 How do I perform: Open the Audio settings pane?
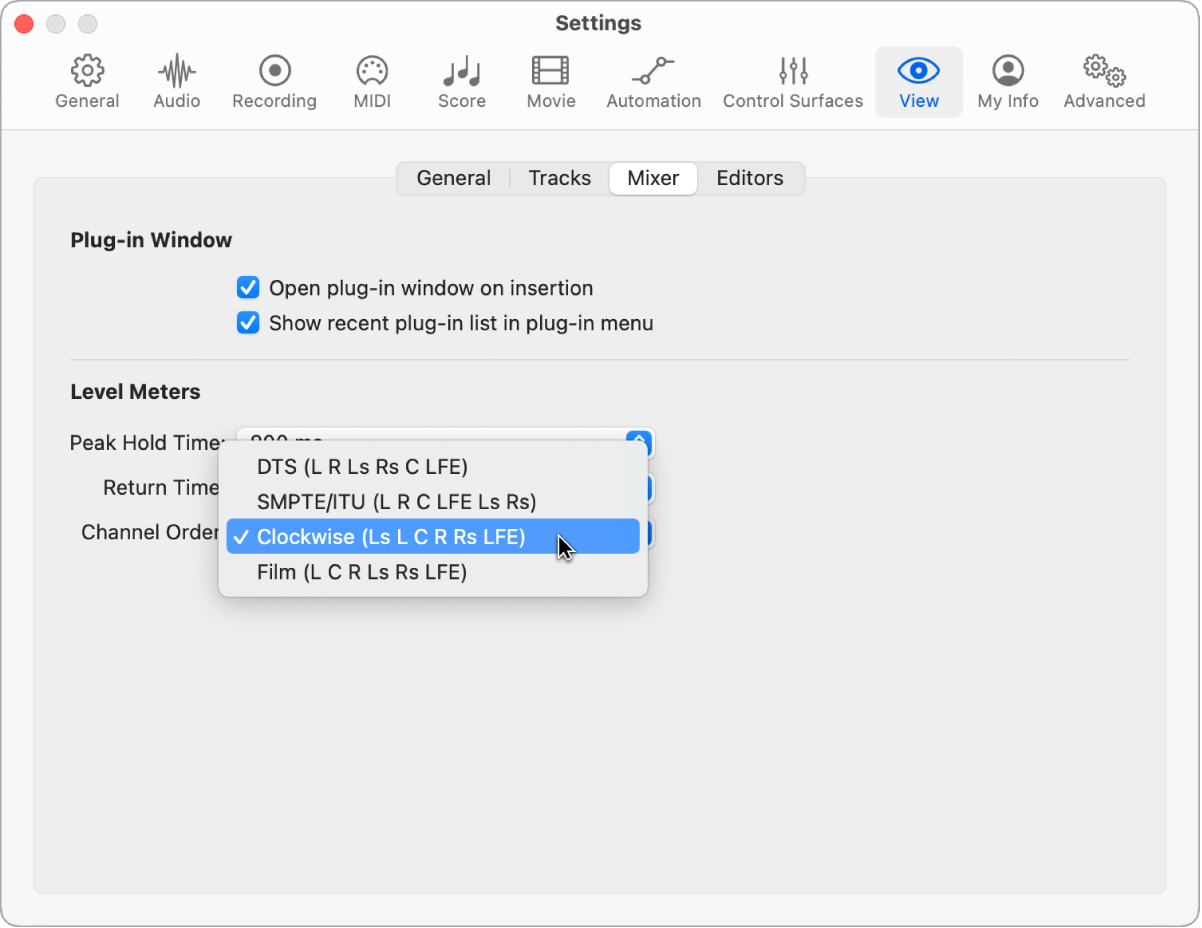coord(177,82)
